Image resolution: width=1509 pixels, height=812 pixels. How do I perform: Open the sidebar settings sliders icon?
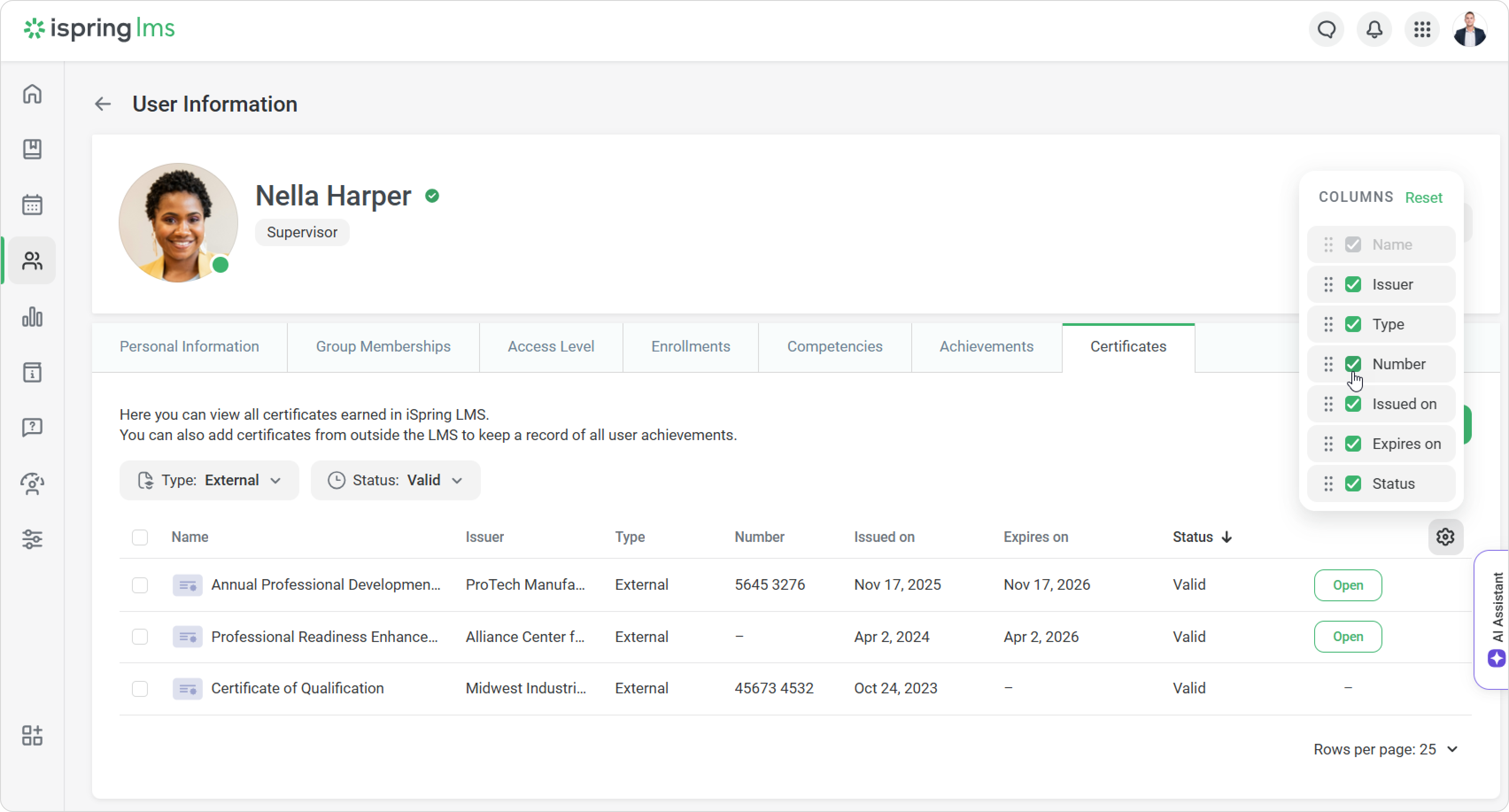(x=32, y=539)
